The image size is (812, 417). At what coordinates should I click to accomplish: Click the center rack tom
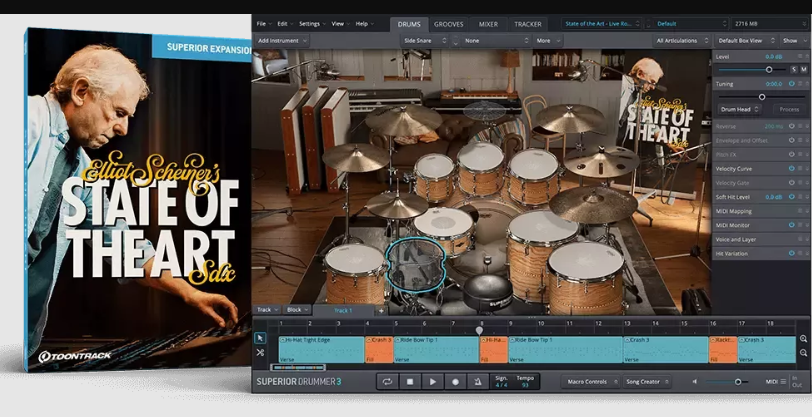(x=481, y=168)
